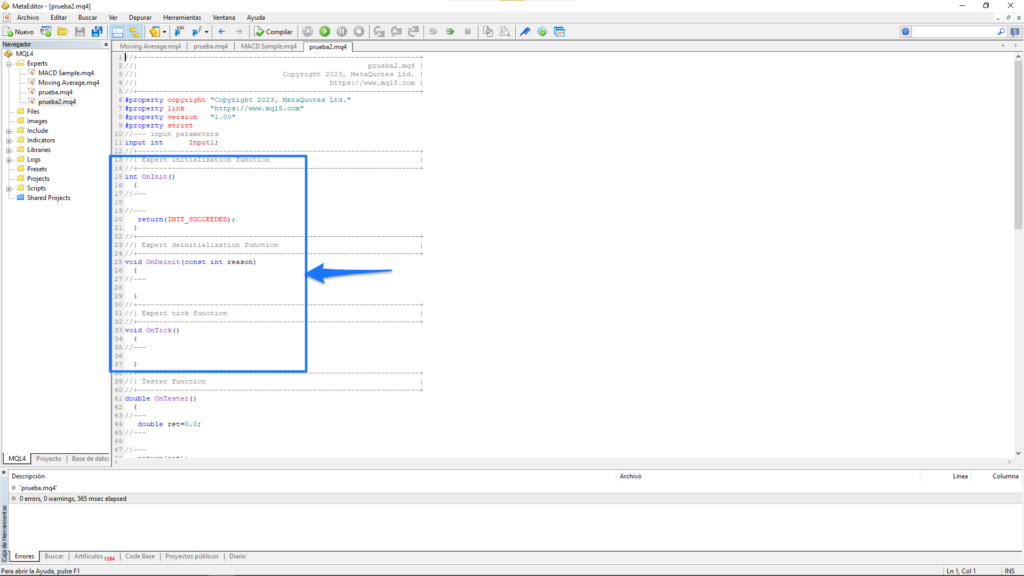Click the Save All double-disk icon

(x=97, y=31)
